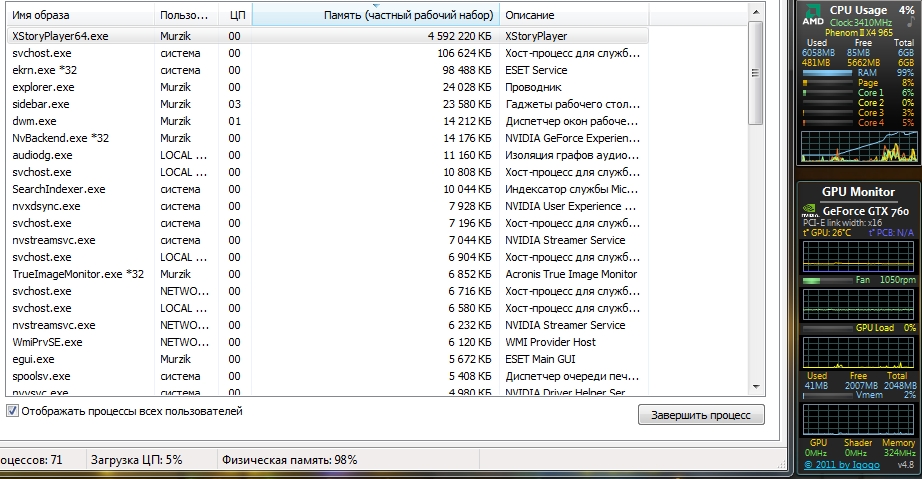Click the GPU Monitor gadget title

858,192
